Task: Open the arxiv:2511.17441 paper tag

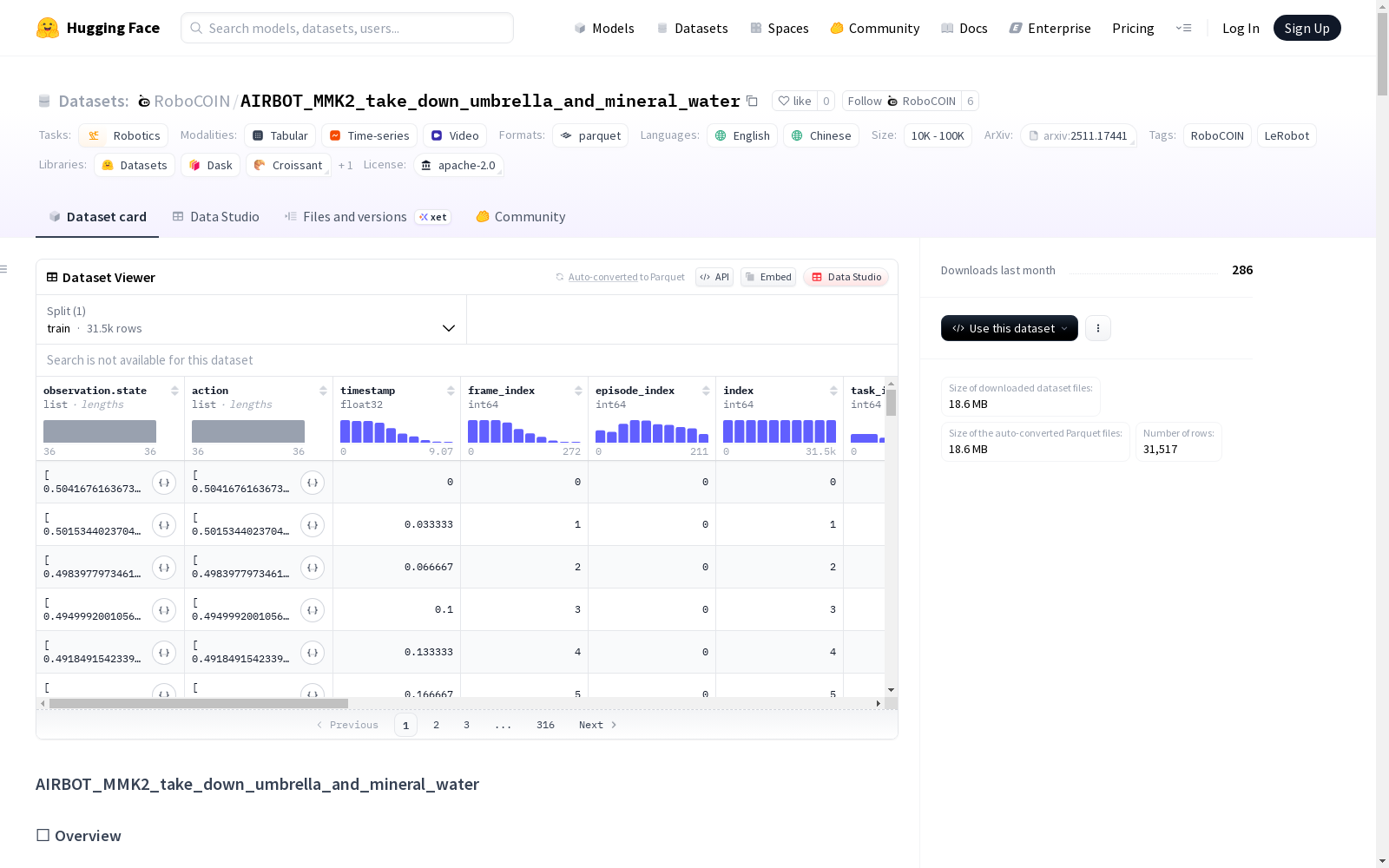Action: coord(1078,135)
